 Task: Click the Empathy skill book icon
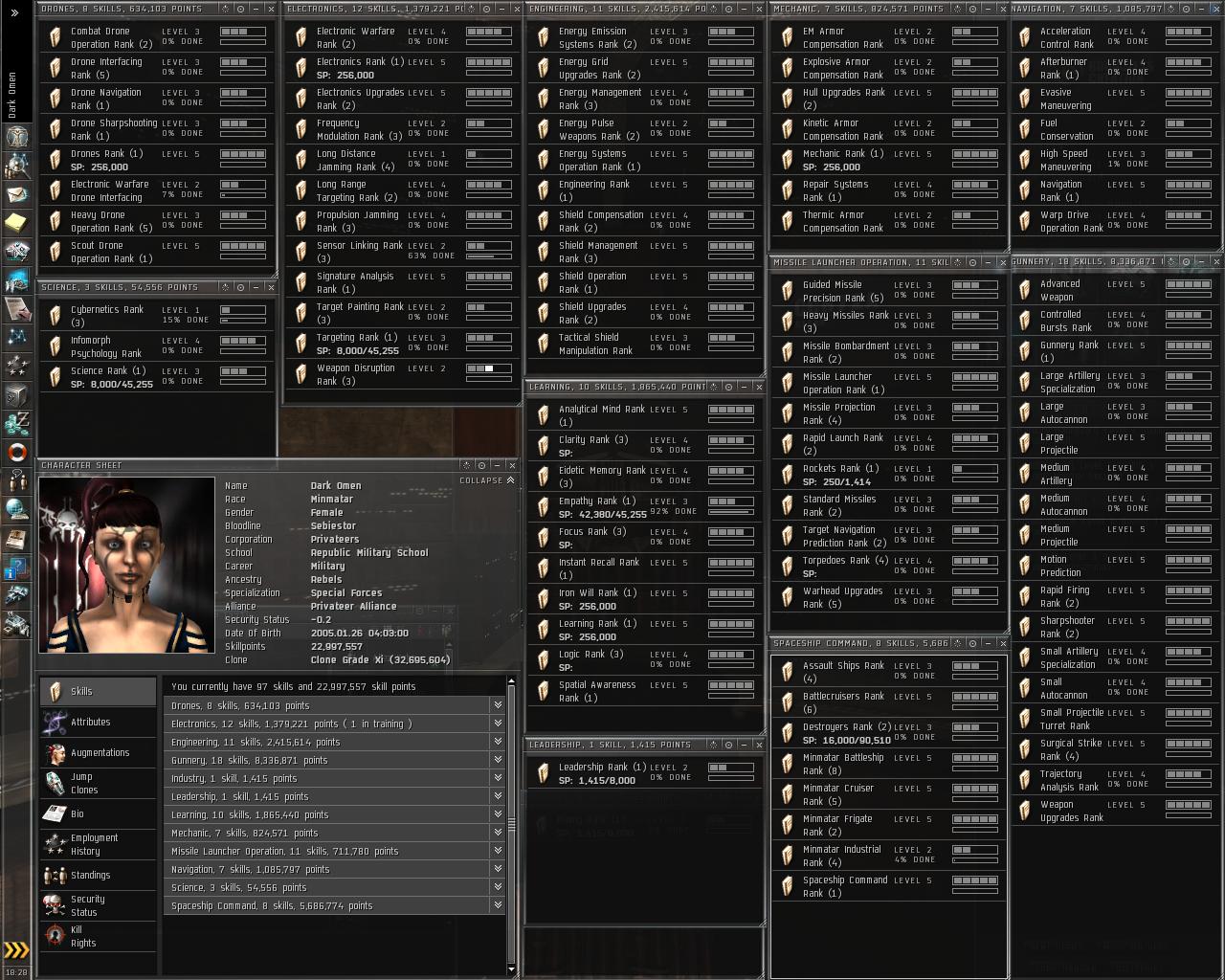click(x=544, y=507)
